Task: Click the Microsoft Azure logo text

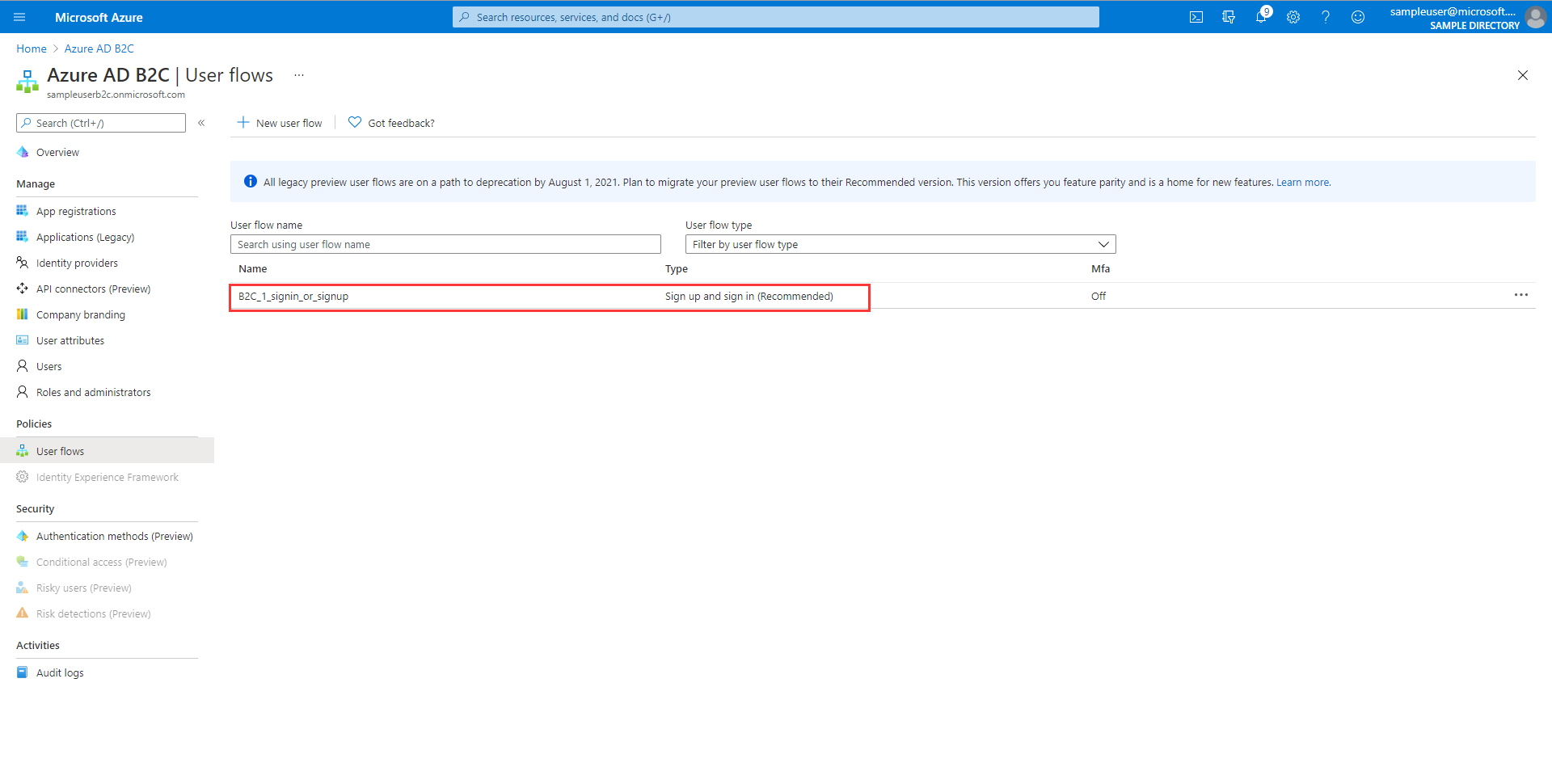Action: tap(99, 17)
